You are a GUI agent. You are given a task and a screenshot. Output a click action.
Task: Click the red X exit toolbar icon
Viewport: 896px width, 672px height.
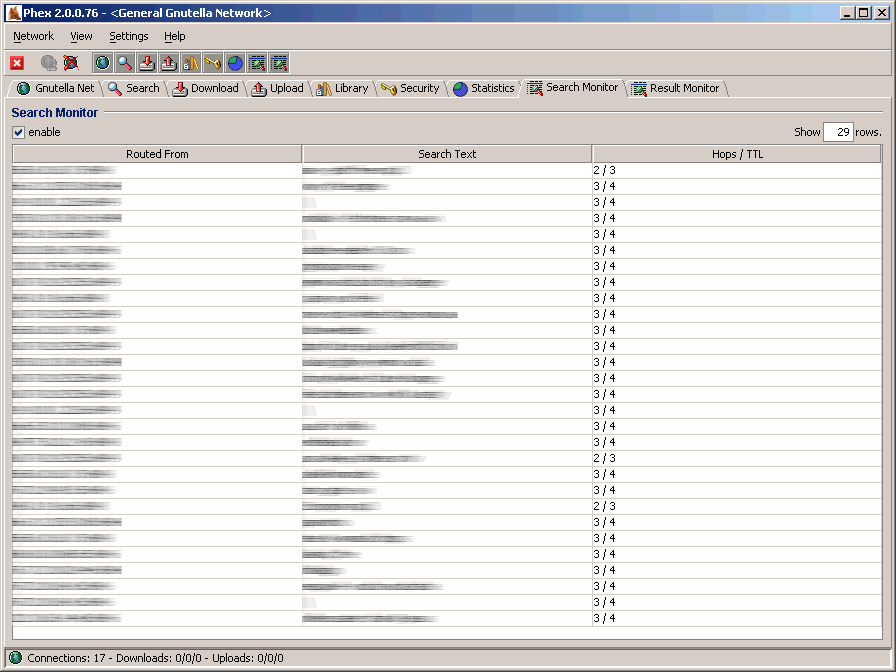pyautogui.click(x=17, y=63)
